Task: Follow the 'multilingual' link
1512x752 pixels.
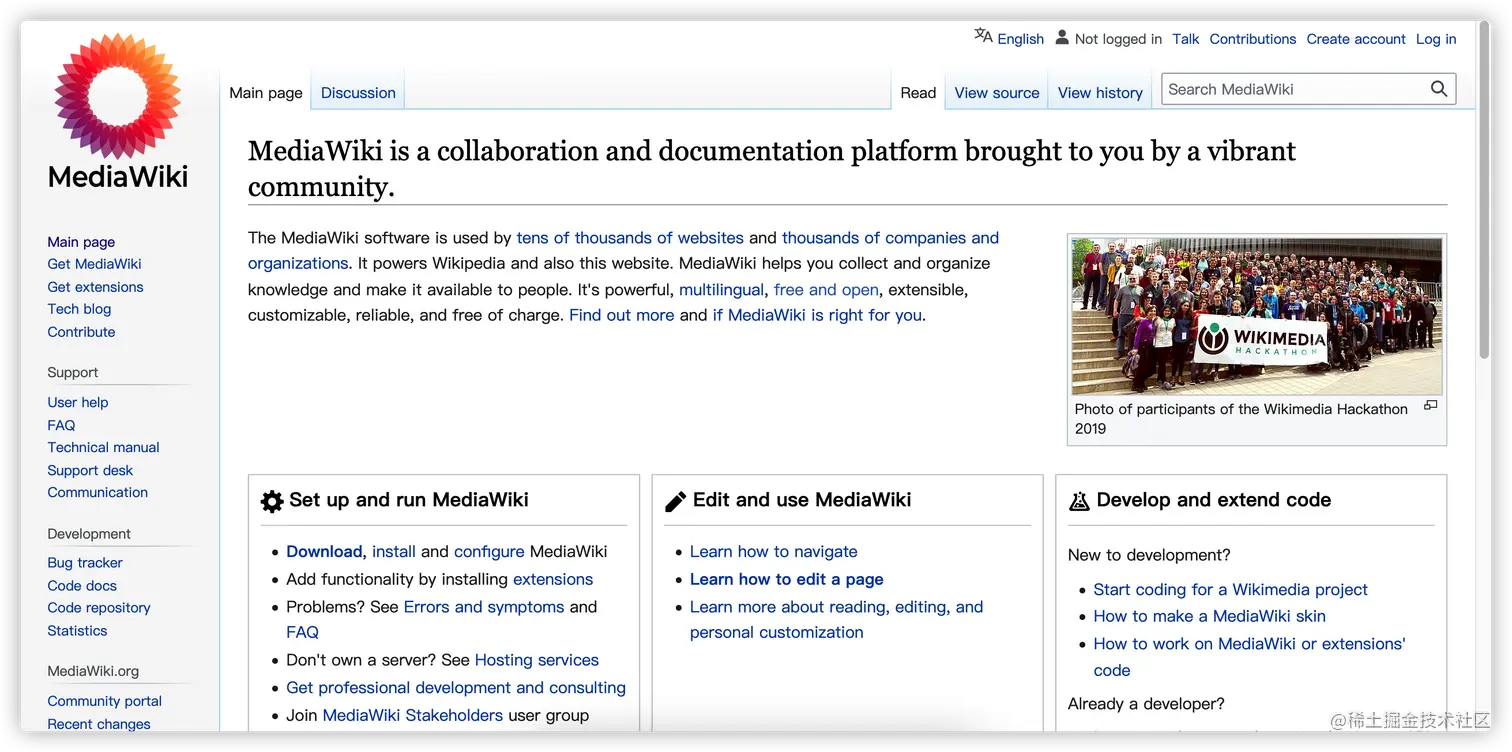Action: (x=722, y=290)
